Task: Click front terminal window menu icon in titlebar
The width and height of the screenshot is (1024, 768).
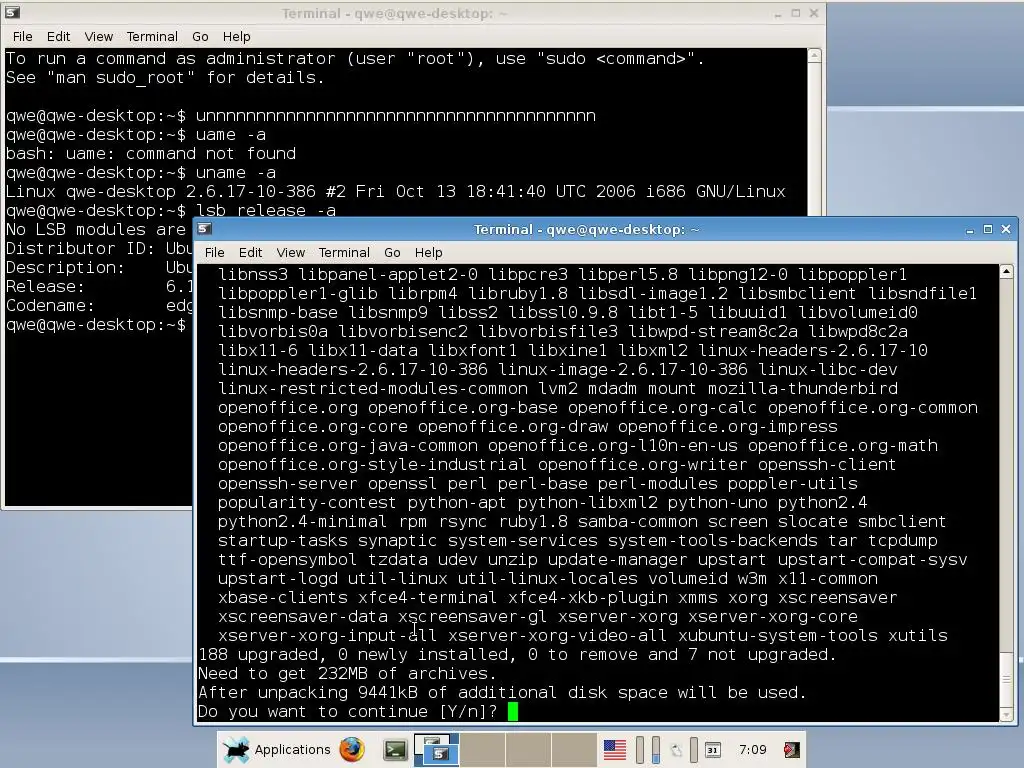Action: click(204, 229)
